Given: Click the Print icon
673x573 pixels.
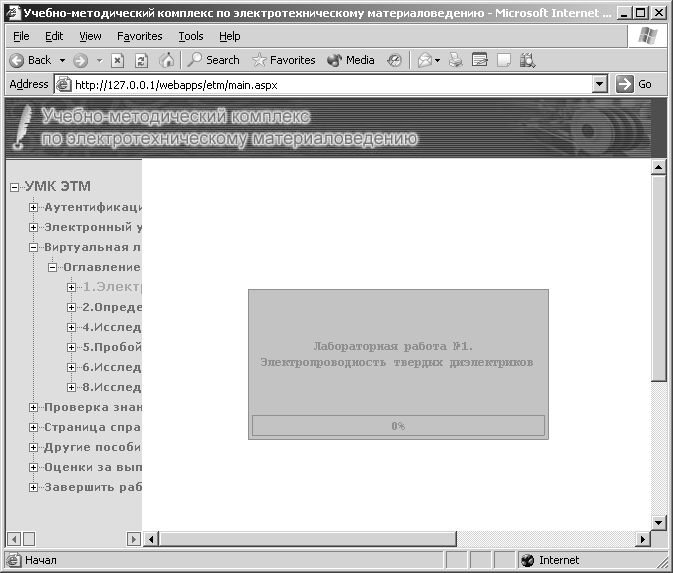Looking at the screenshot, I should 455,61.
